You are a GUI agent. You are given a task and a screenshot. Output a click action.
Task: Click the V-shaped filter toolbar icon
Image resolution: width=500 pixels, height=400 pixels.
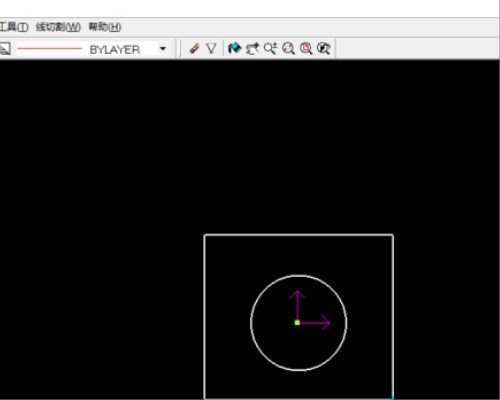coord(211,49)
